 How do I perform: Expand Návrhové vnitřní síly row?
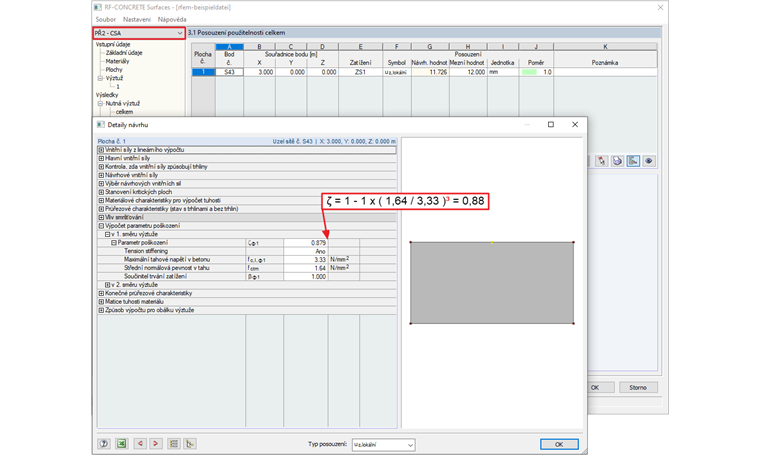(x=101, y=175)
